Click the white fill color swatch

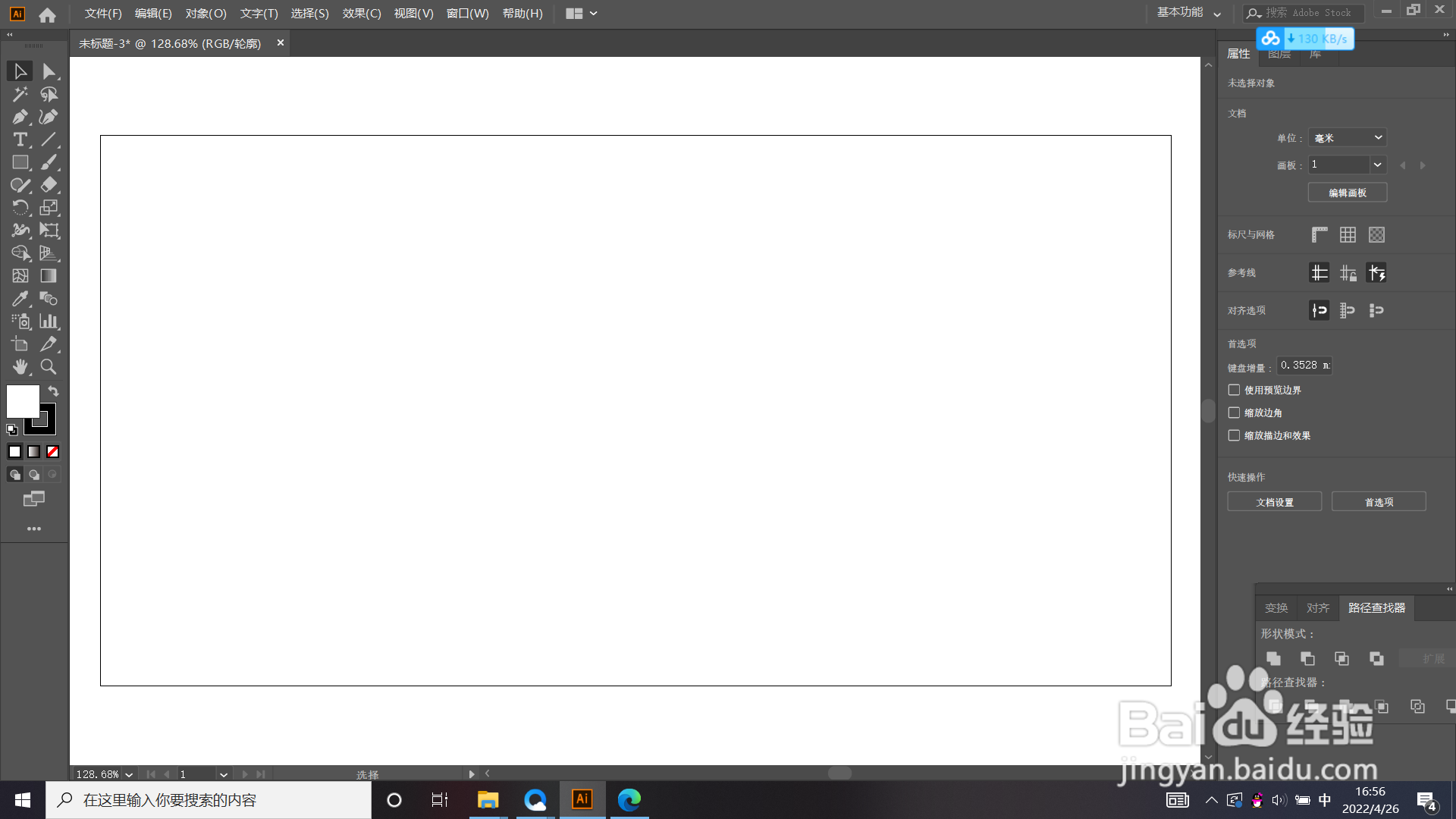click(21, 400)
